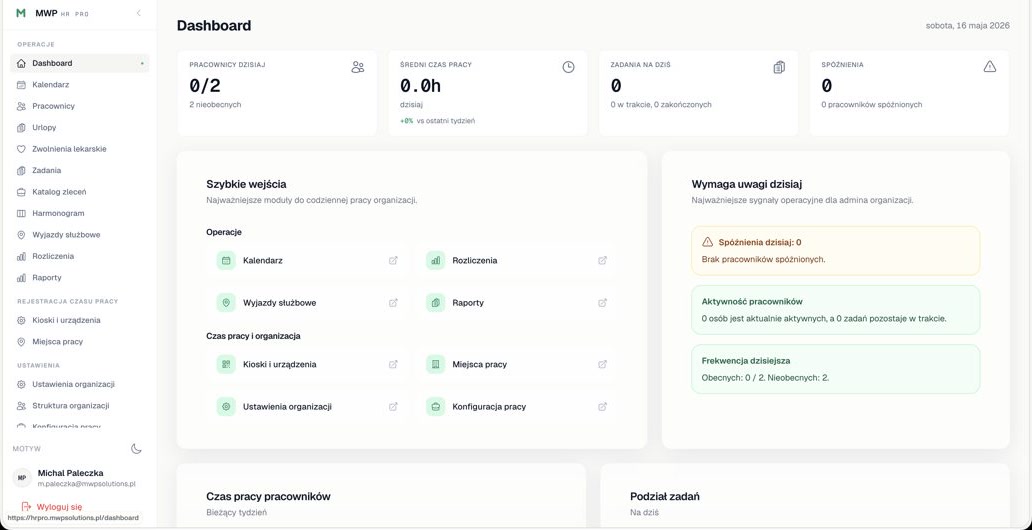Viewport: 1032px width, 530px height.
Task: Collapse sidebar with chevron next to MWP
Action: pyautogui.click(x=138, y=13)
